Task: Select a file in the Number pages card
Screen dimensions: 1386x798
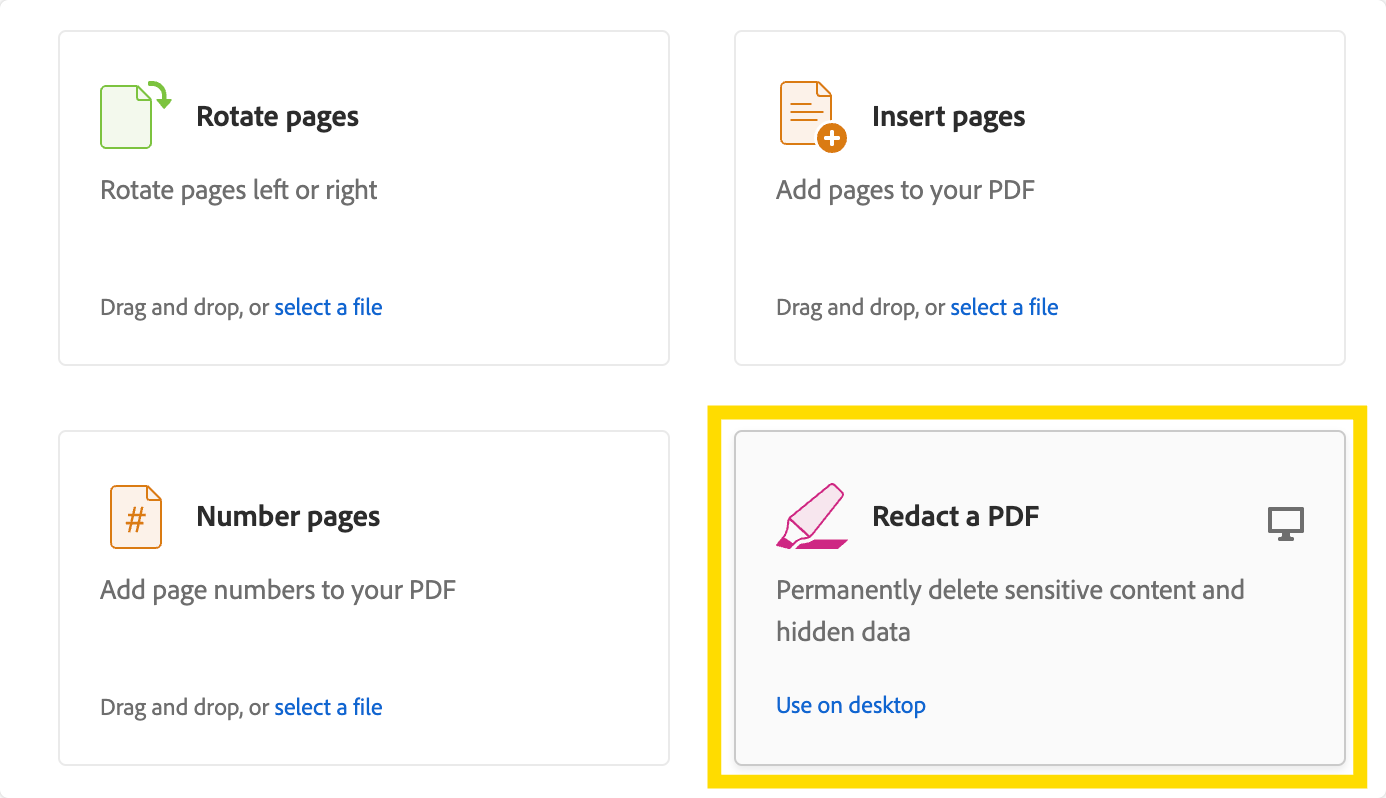Action: (x=328, y=707)
